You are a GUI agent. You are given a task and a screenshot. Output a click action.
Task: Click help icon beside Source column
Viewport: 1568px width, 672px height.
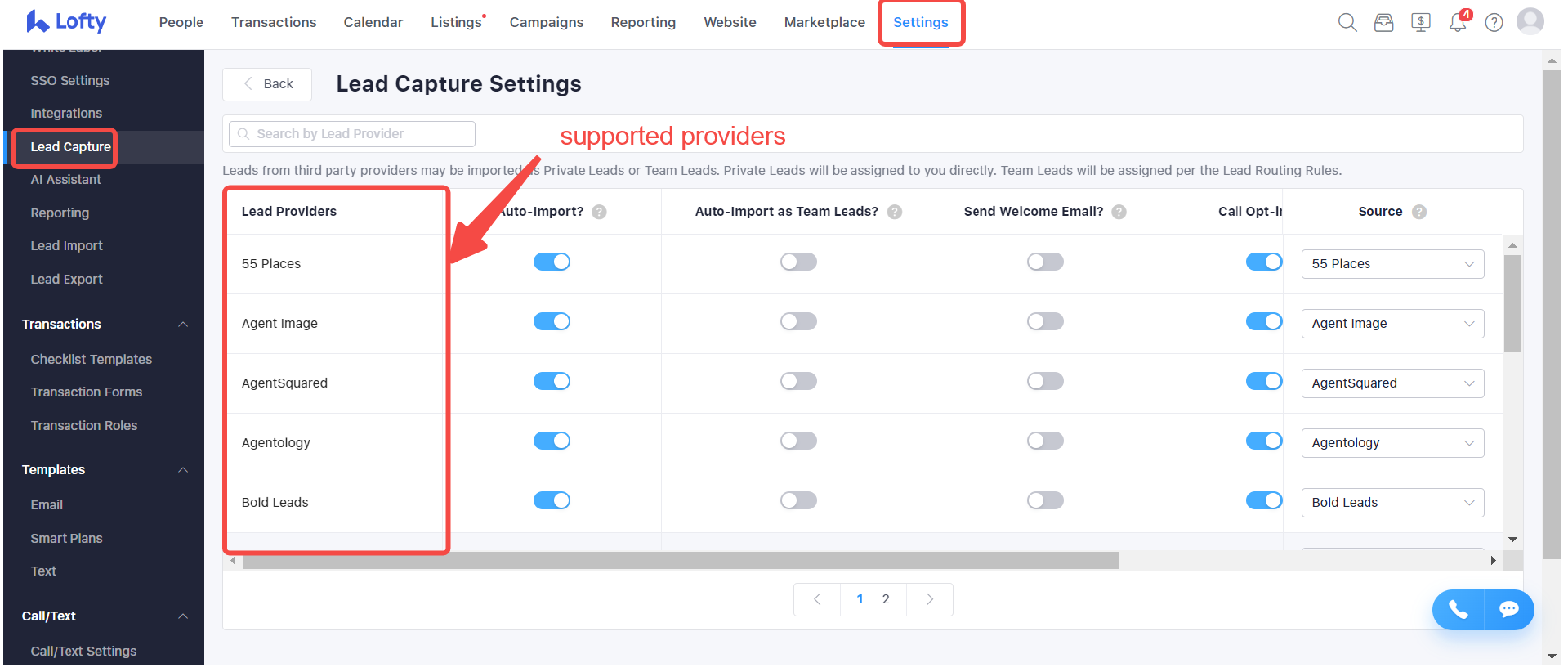pos(1419,212)
